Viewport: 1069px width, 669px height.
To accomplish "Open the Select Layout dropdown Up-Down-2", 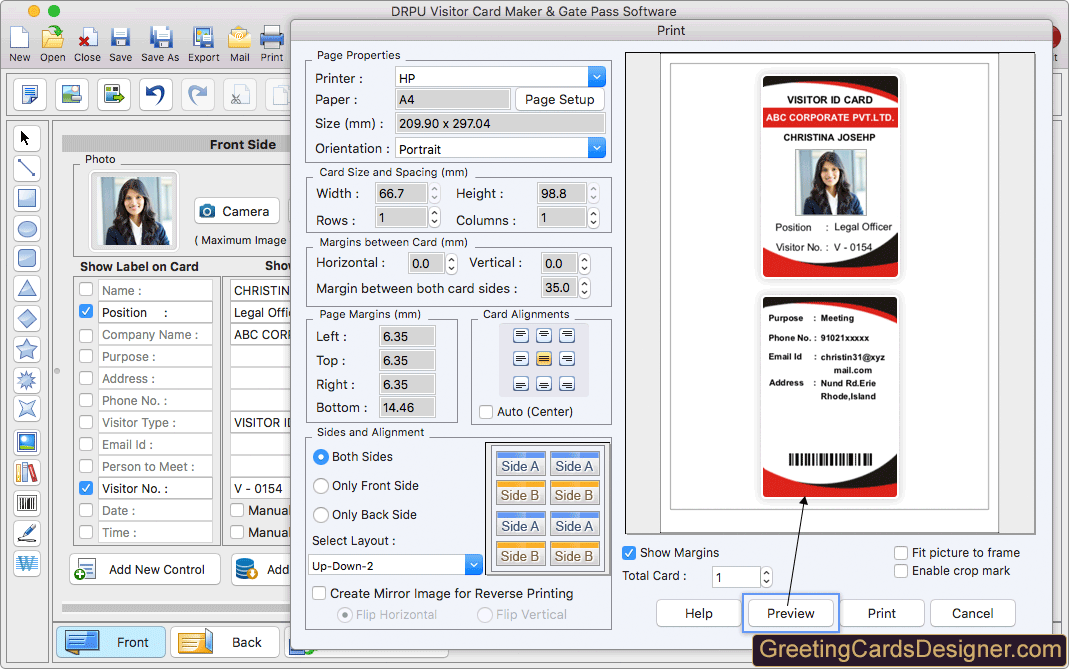I will point(474,565).
